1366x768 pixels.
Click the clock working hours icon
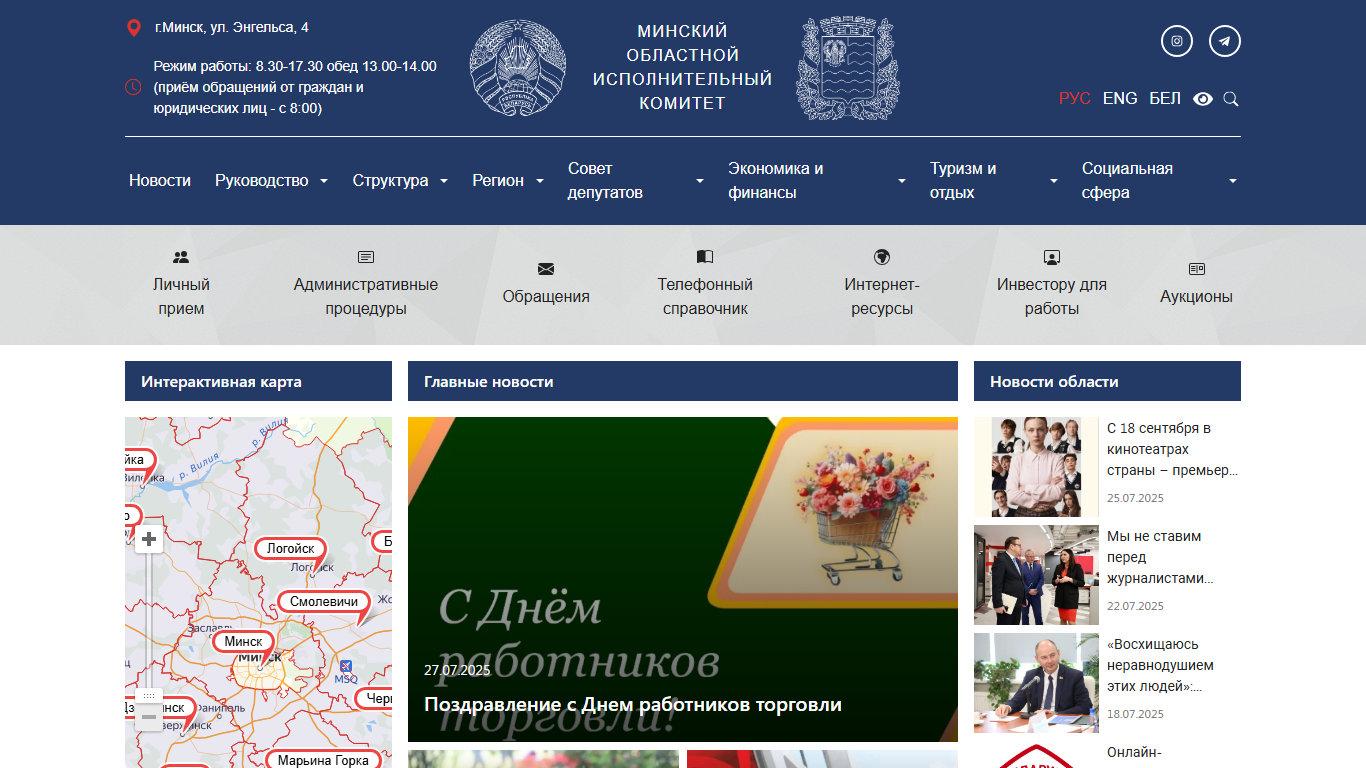(x=133, y=87)
